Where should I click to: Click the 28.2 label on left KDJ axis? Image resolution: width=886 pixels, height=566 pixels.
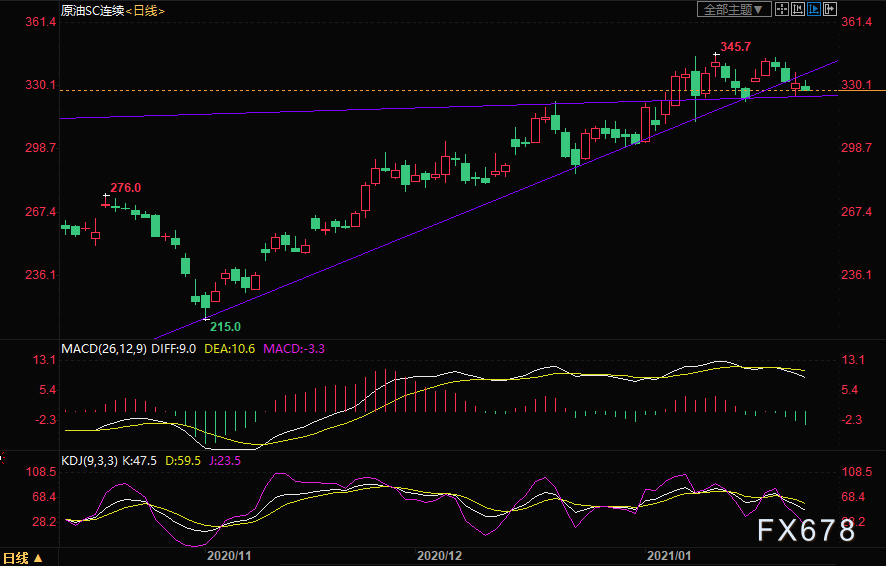click(44, 521)
